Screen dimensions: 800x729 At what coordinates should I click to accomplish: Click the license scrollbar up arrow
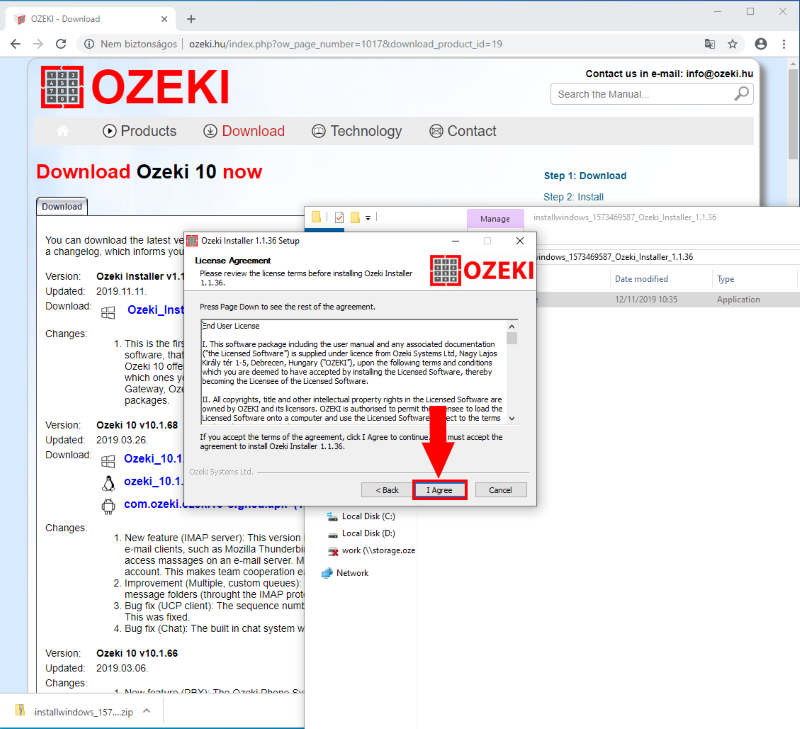[x=512, y=326]
